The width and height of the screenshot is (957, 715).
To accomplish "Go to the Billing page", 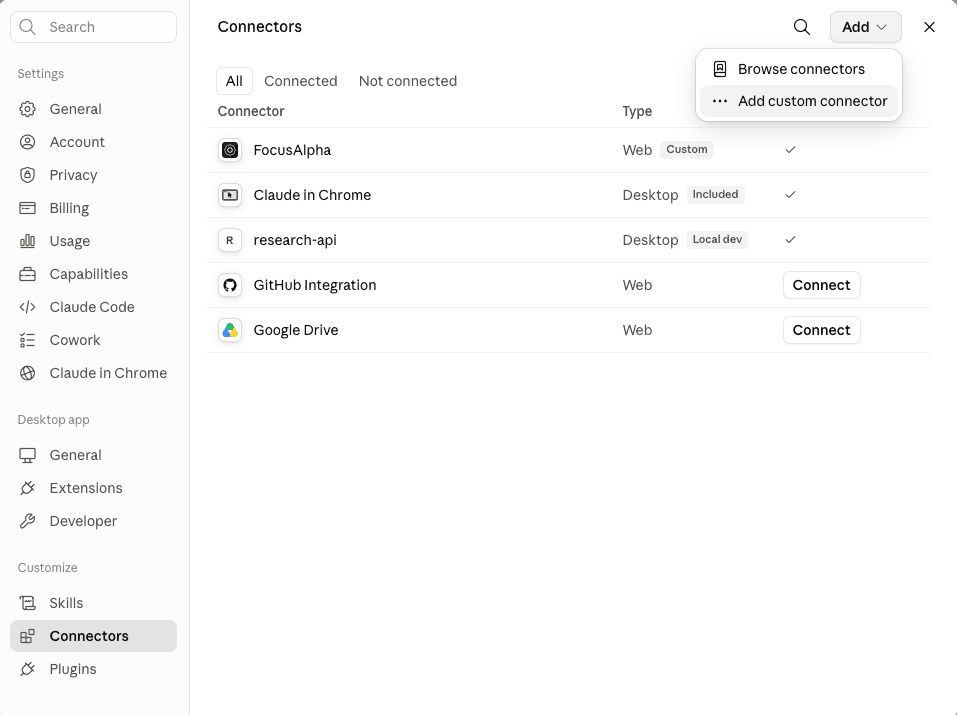I will click(x=93, y=208).
